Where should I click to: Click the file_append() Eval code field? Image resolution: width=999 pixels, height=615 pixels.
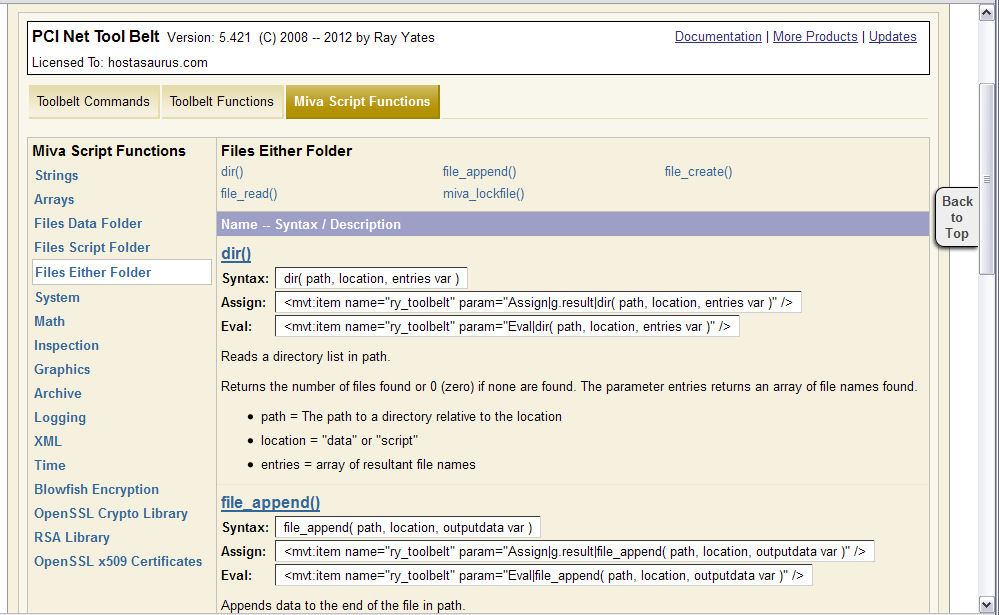click(543, 575)
